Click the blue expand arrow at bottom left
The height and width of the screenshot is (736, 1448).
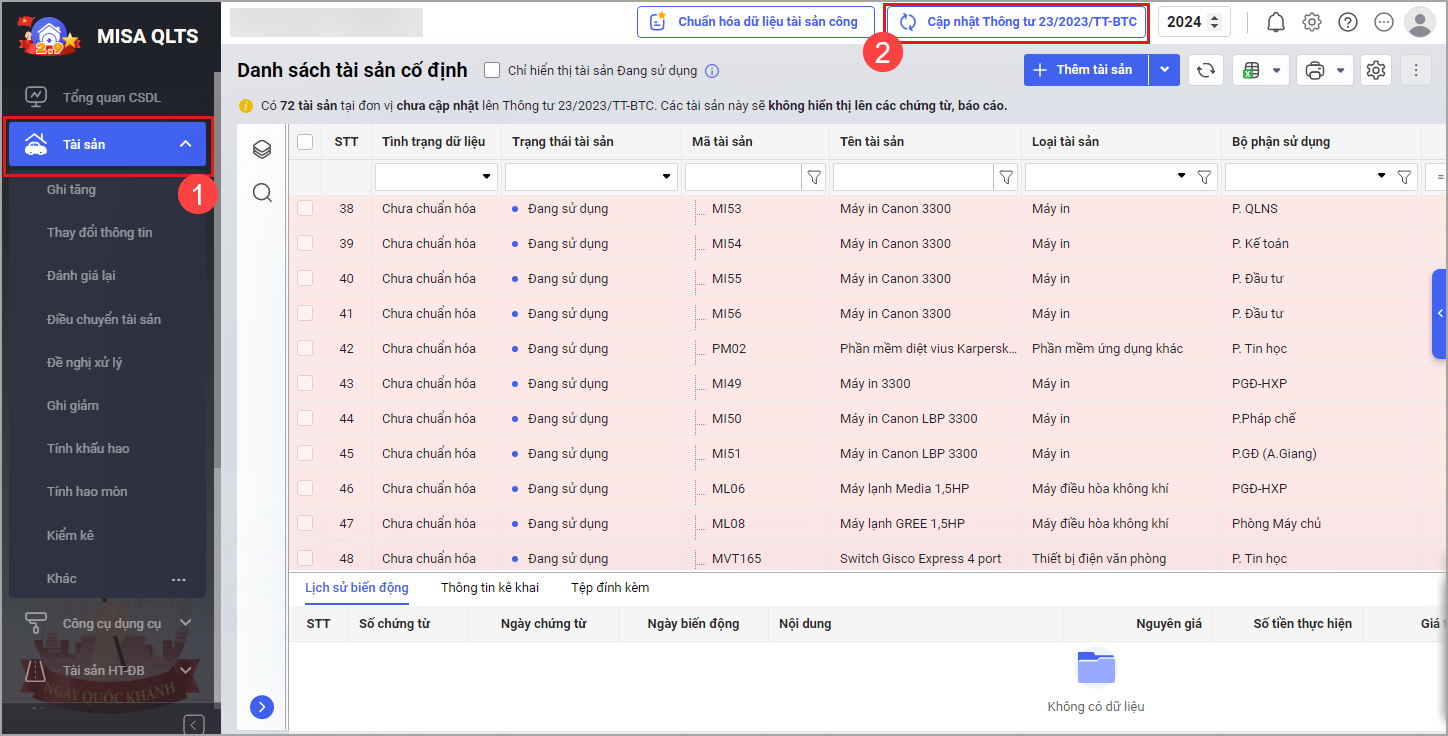tap(261, 707)
